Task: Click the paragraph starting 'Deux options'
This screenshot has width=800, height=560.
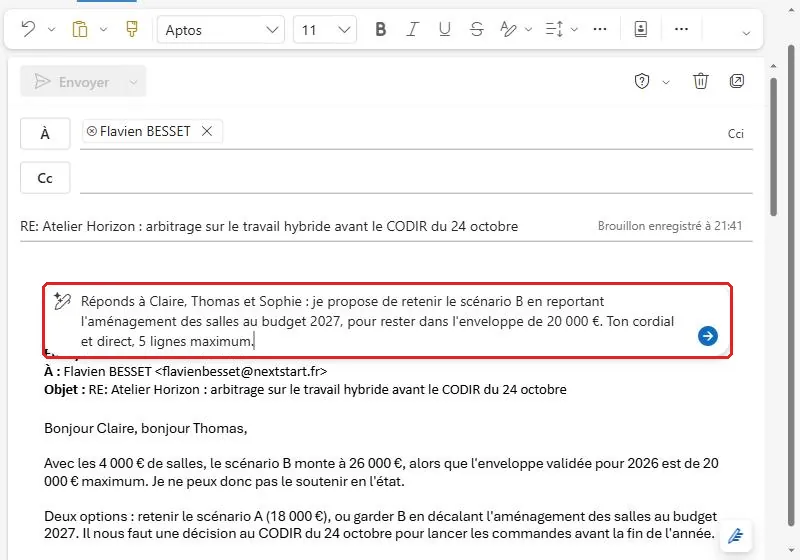Action: pos(380,525)
